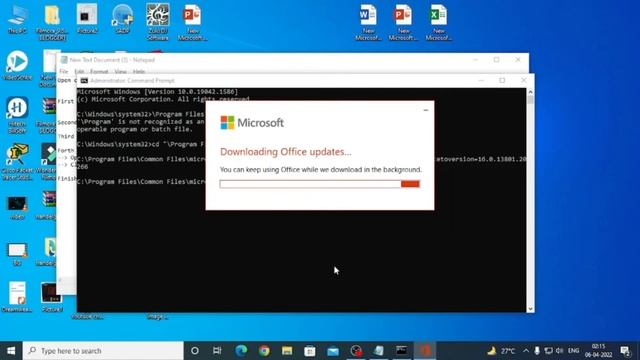This screenshot has height=360, width=640.
Task: Open the Video desktop file icon
Action: click(x=17, y=208)
